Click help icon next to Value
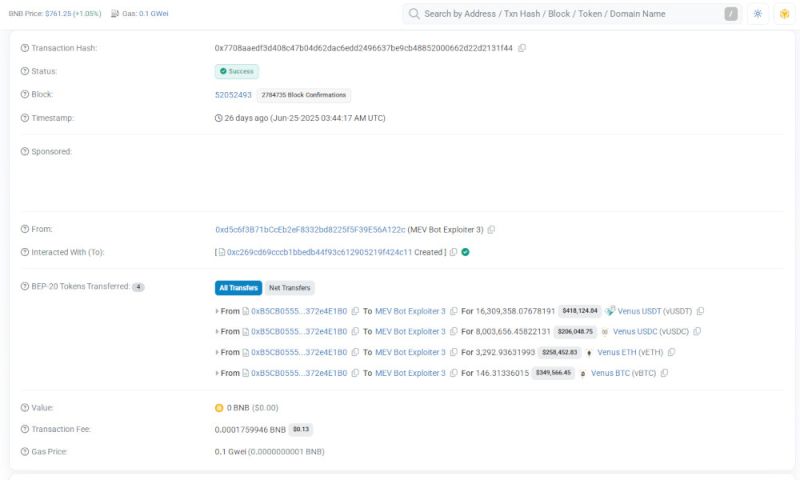The height and width of the screenshot is (480, 800). click(24, 408)
